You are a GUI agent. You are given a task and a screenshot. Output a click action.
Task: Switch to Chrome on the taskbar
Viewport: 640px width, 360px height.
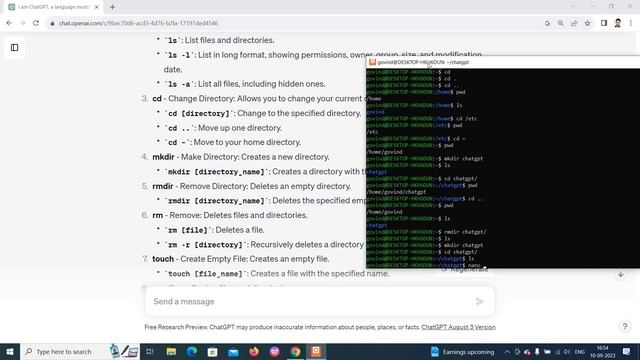(x=296, y=351)
